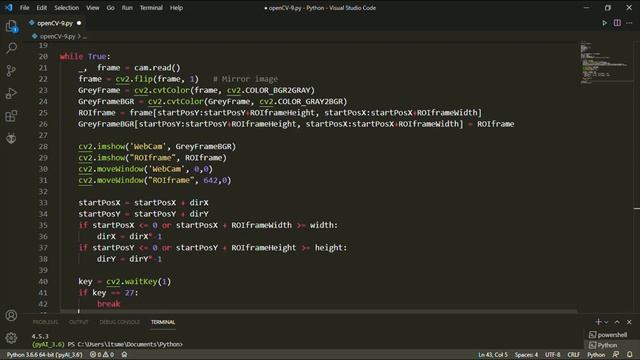Click the 4.5.3 output in terminal
The height and width of the screenshot is (360, 640).
click(40, 336)
